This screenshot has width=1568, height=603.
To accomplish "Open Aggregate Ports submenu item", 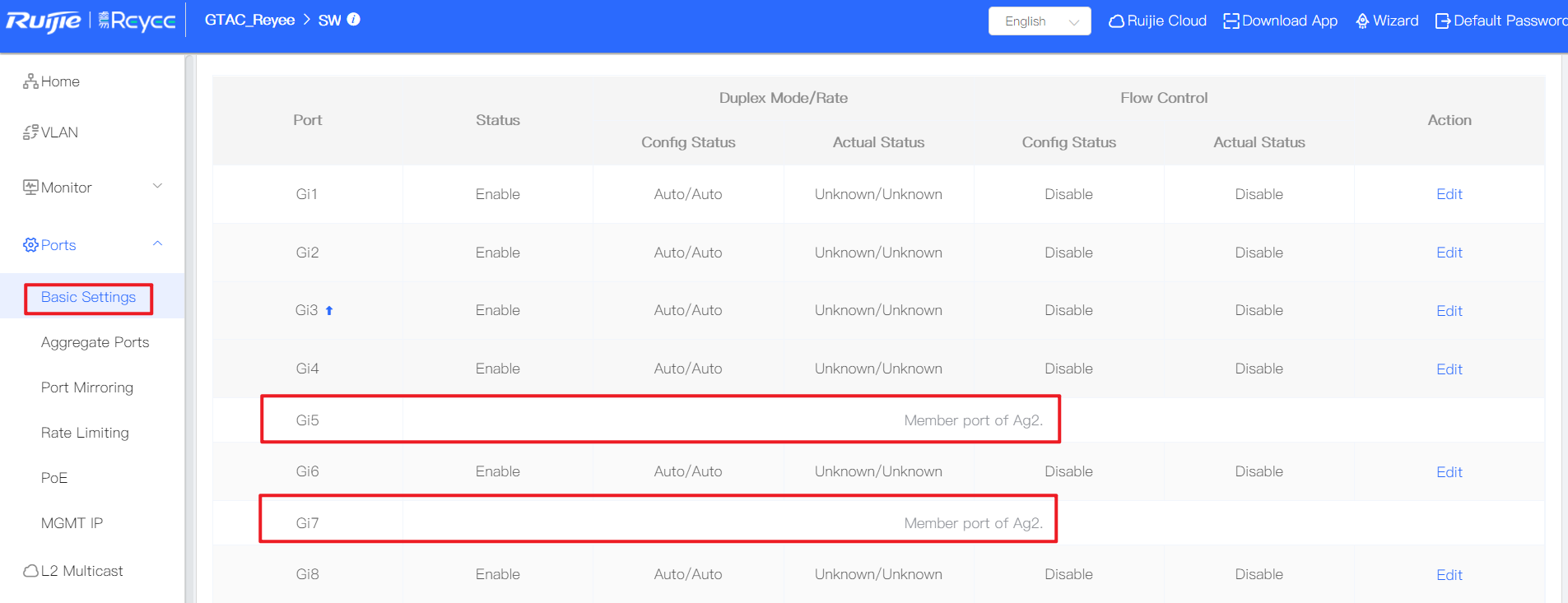I will (95, 342).
